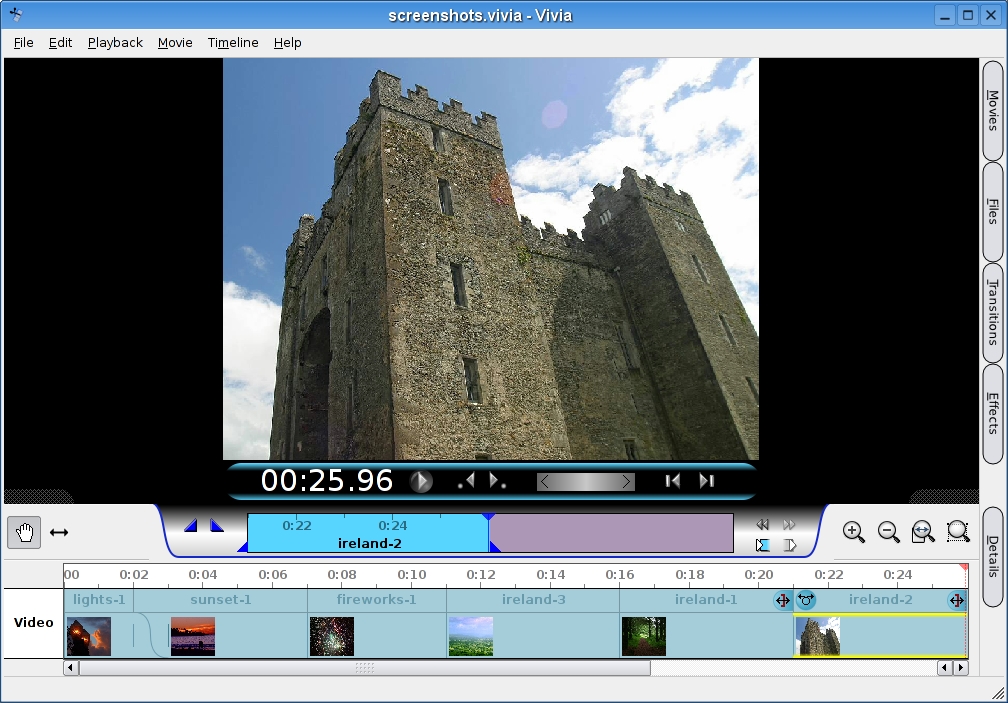Click the move handle at ireland-2 end

click(957, 600)
